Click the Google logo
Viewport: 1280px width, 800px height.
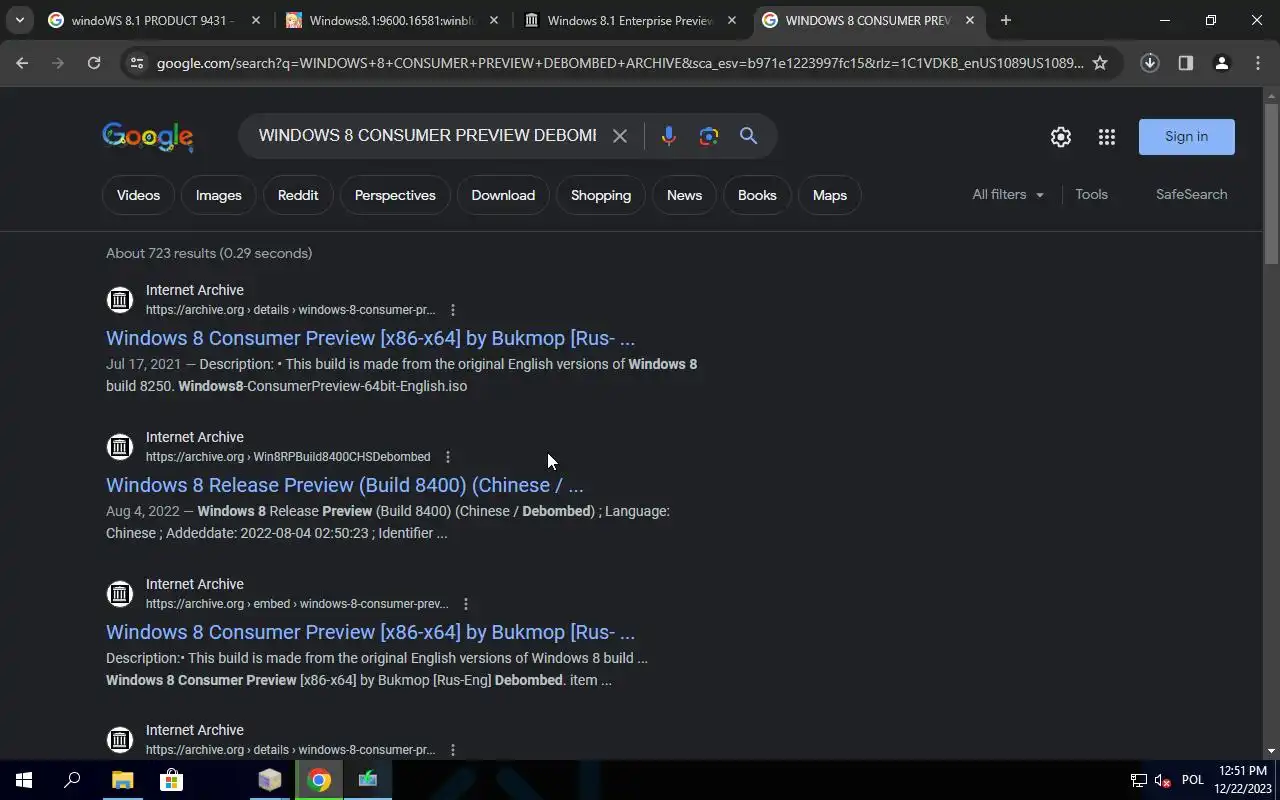pyautogui.click(x=148, y=137)
